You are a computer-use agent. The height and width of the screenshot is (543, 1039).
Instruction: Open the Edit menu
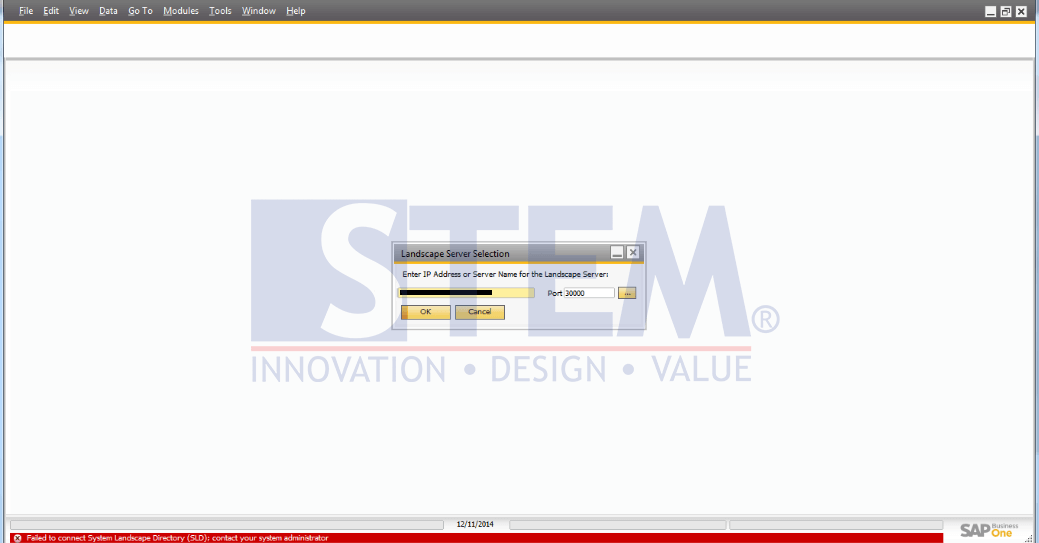51,11
